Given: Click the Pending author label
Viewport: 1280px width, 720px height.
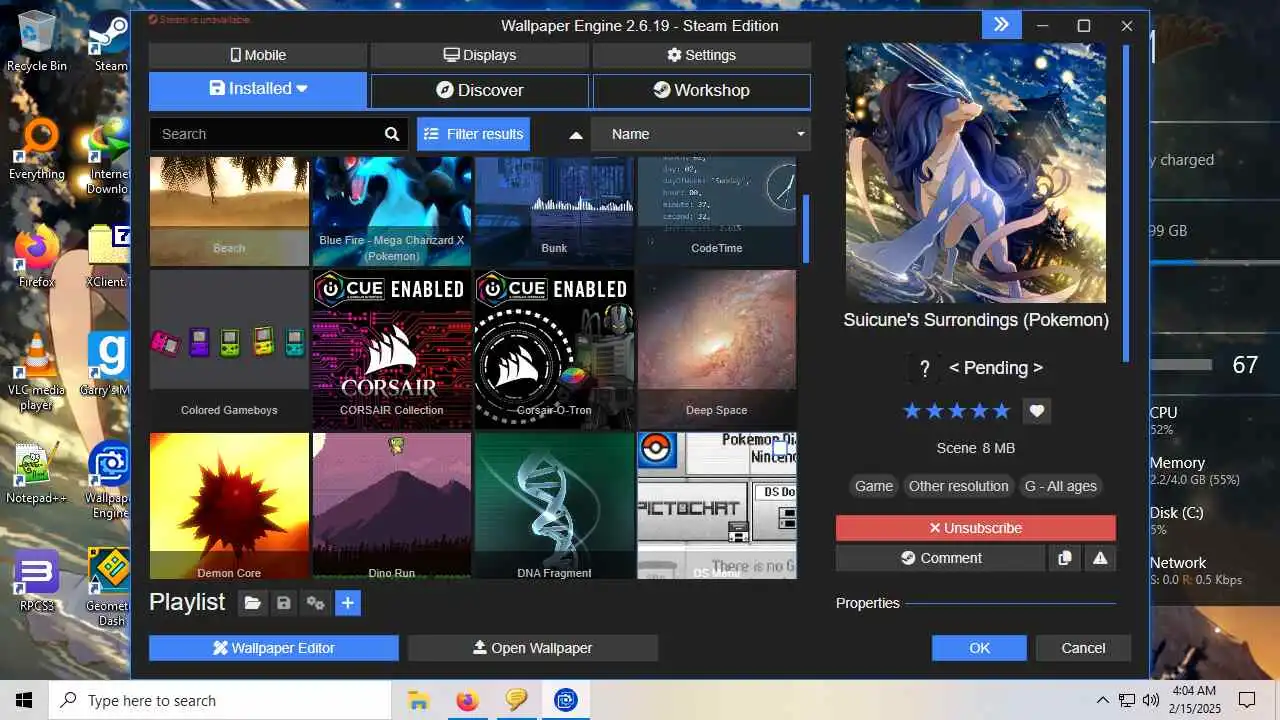Looking at the screenshot, I should (x=996, y=368).
